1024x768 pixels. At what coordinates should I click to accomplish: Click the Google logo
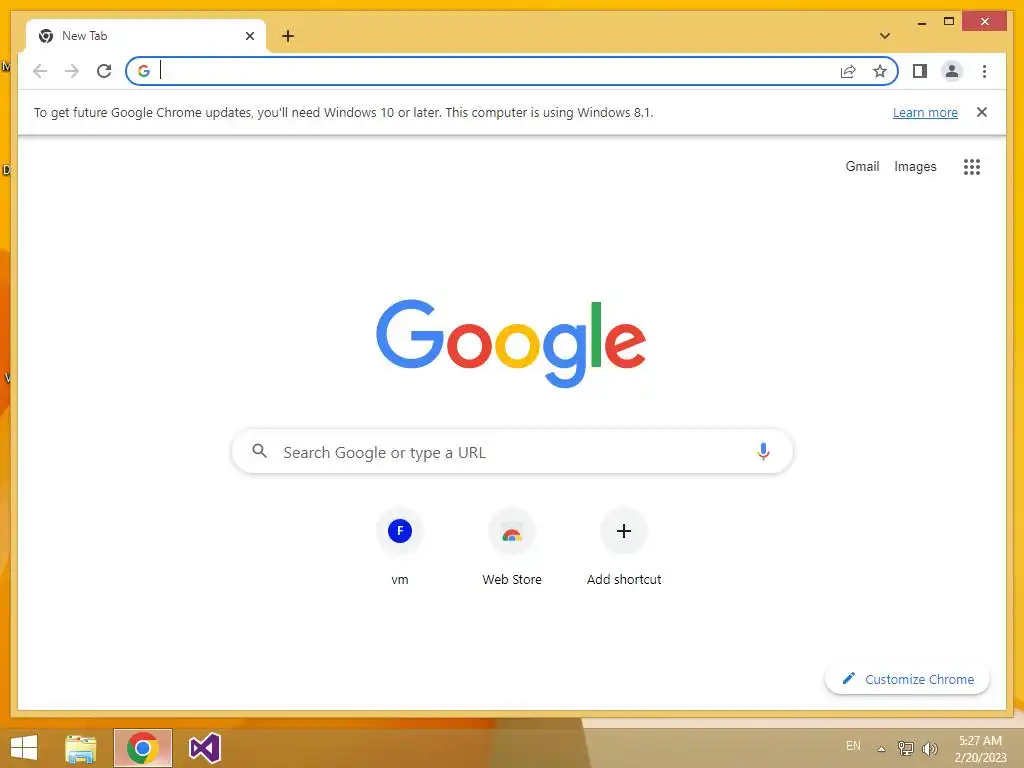pos(511,343)
